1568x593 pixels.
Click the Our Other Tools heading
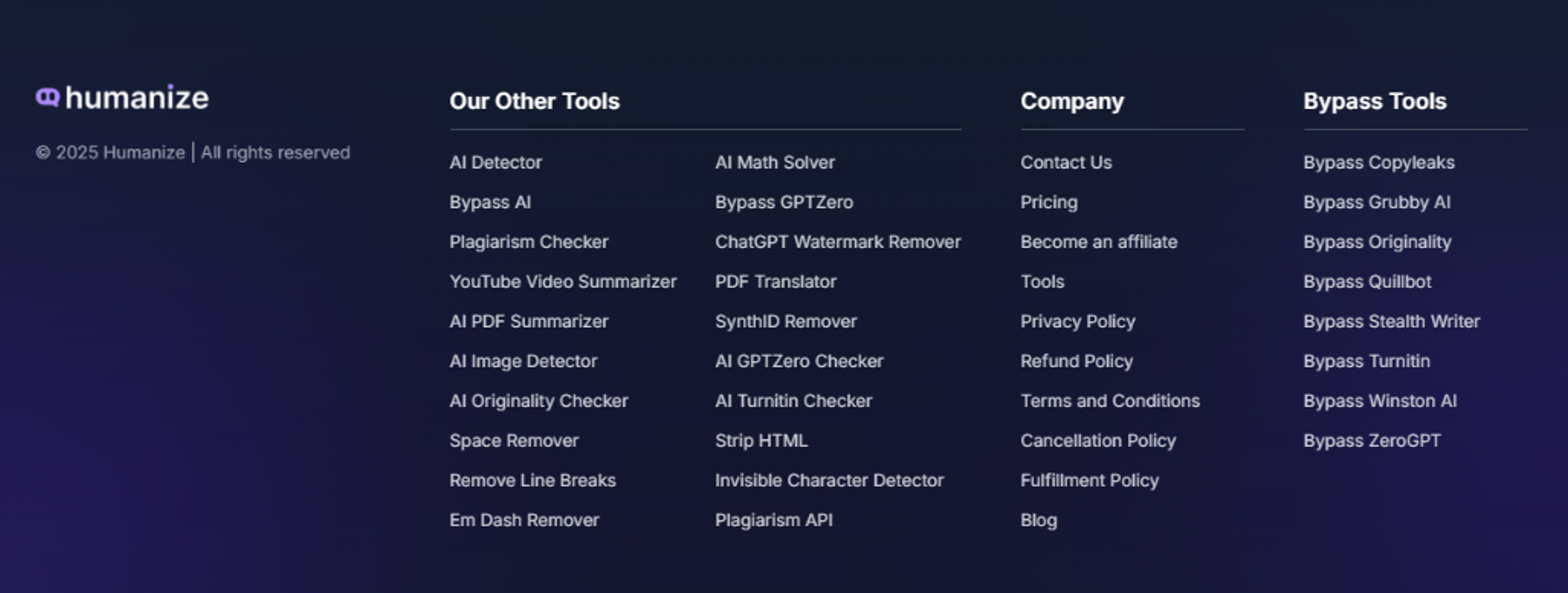click(x=534, y=101)
